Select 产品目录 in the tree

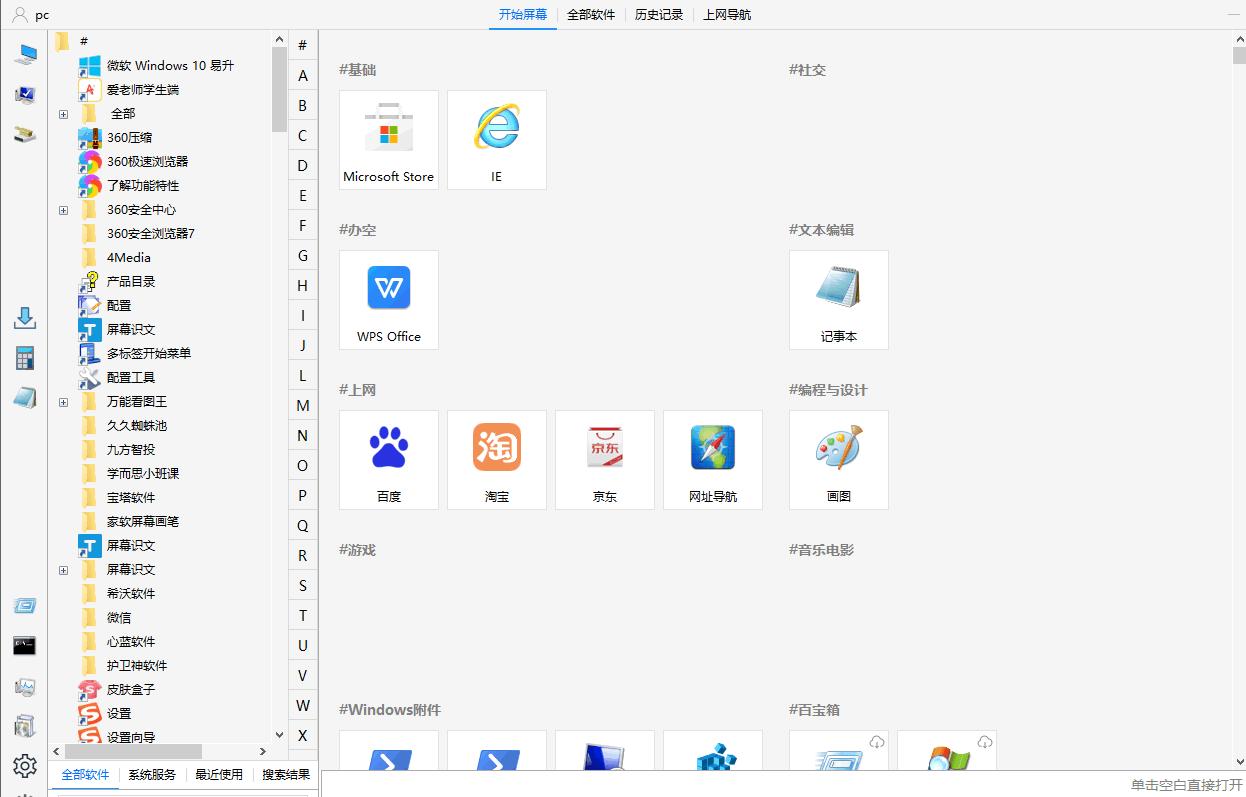(x=131, y=281)
